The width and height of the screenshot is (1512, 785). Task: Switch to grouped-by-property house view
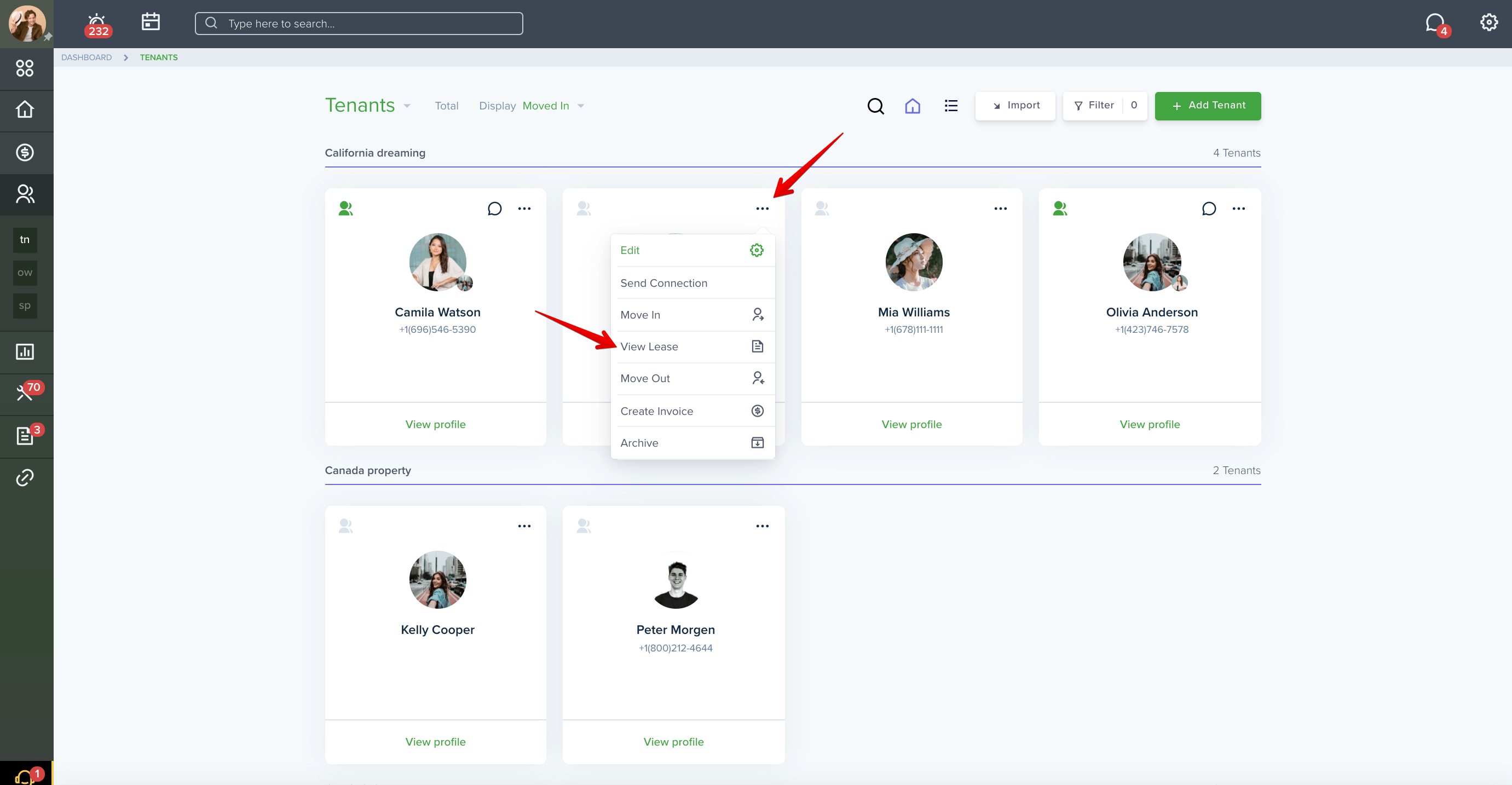(x=912, y=106)
